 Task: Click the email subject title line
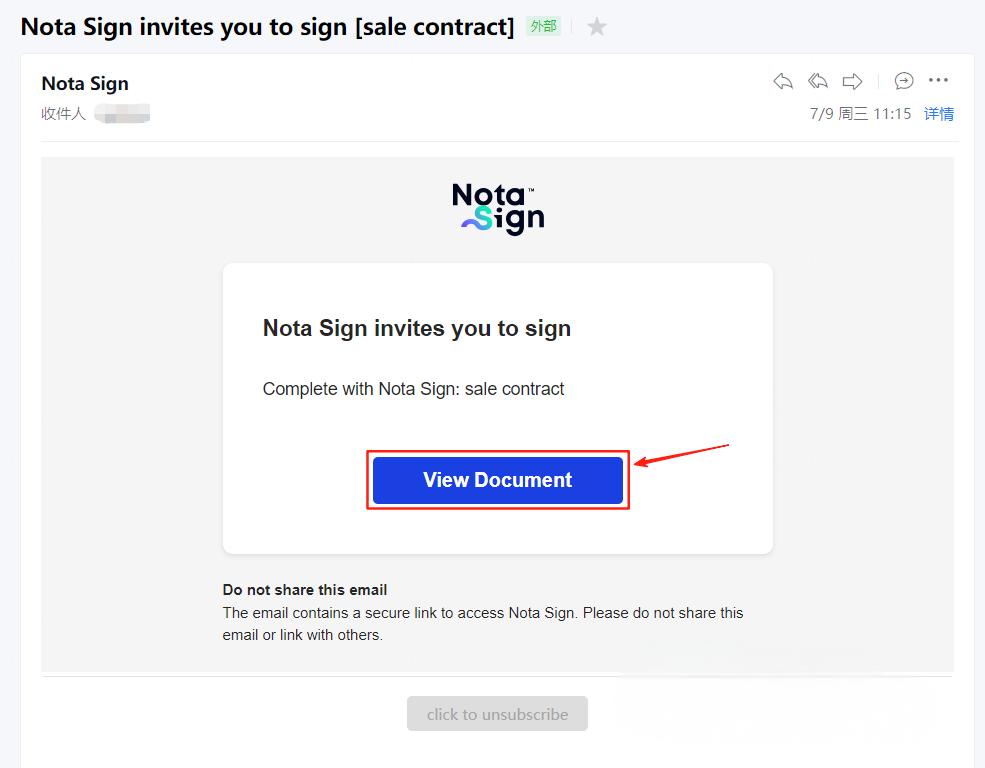pyautogui.click(x=267, y=26)
